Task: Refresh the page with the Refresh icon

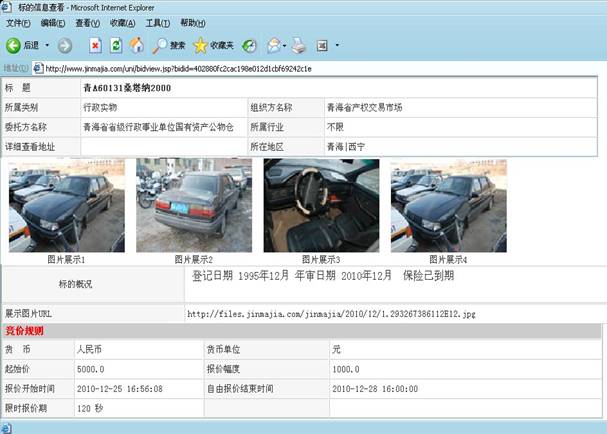Action: tap(116, 45)
